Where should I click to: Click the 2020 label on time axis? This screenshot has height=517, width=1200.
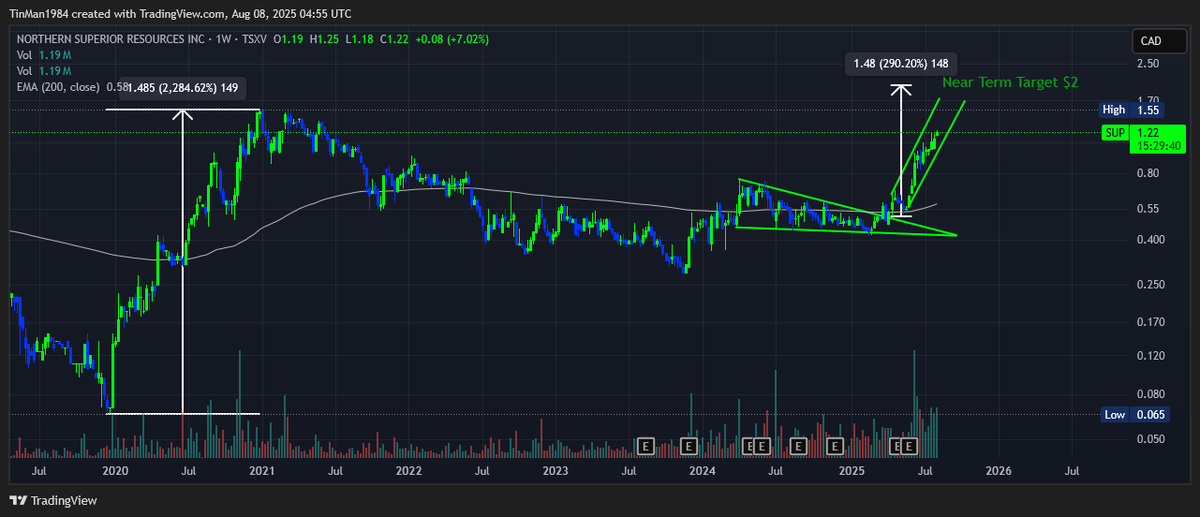(115, 470)
